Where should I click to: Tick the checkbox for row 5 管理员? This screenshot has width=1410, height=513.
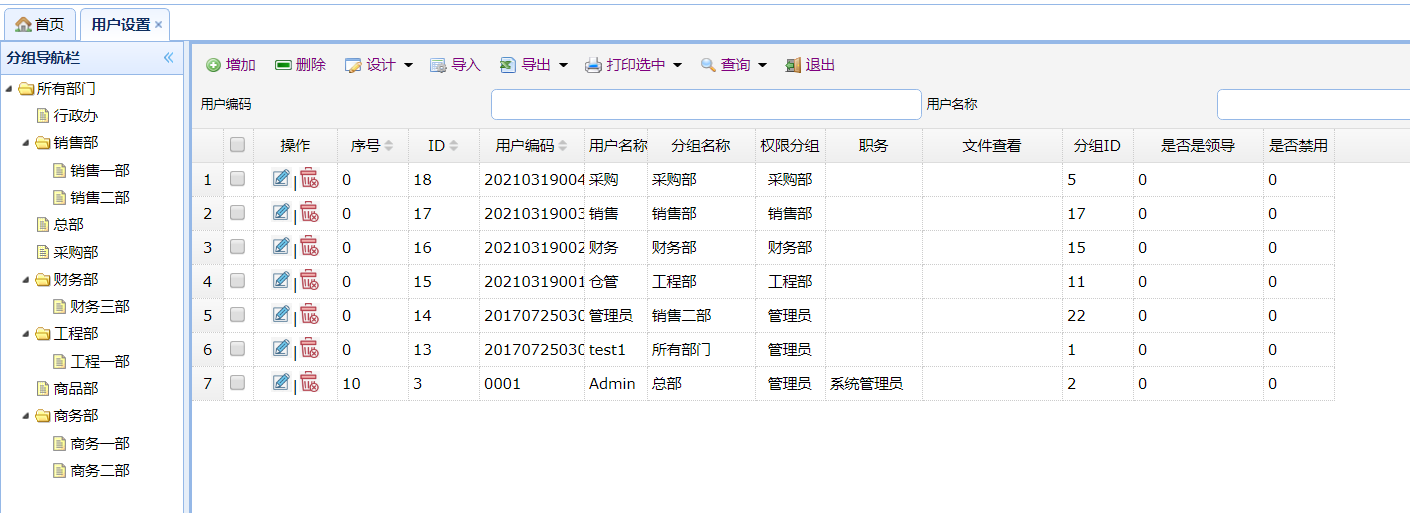click(x=237, y=315)
